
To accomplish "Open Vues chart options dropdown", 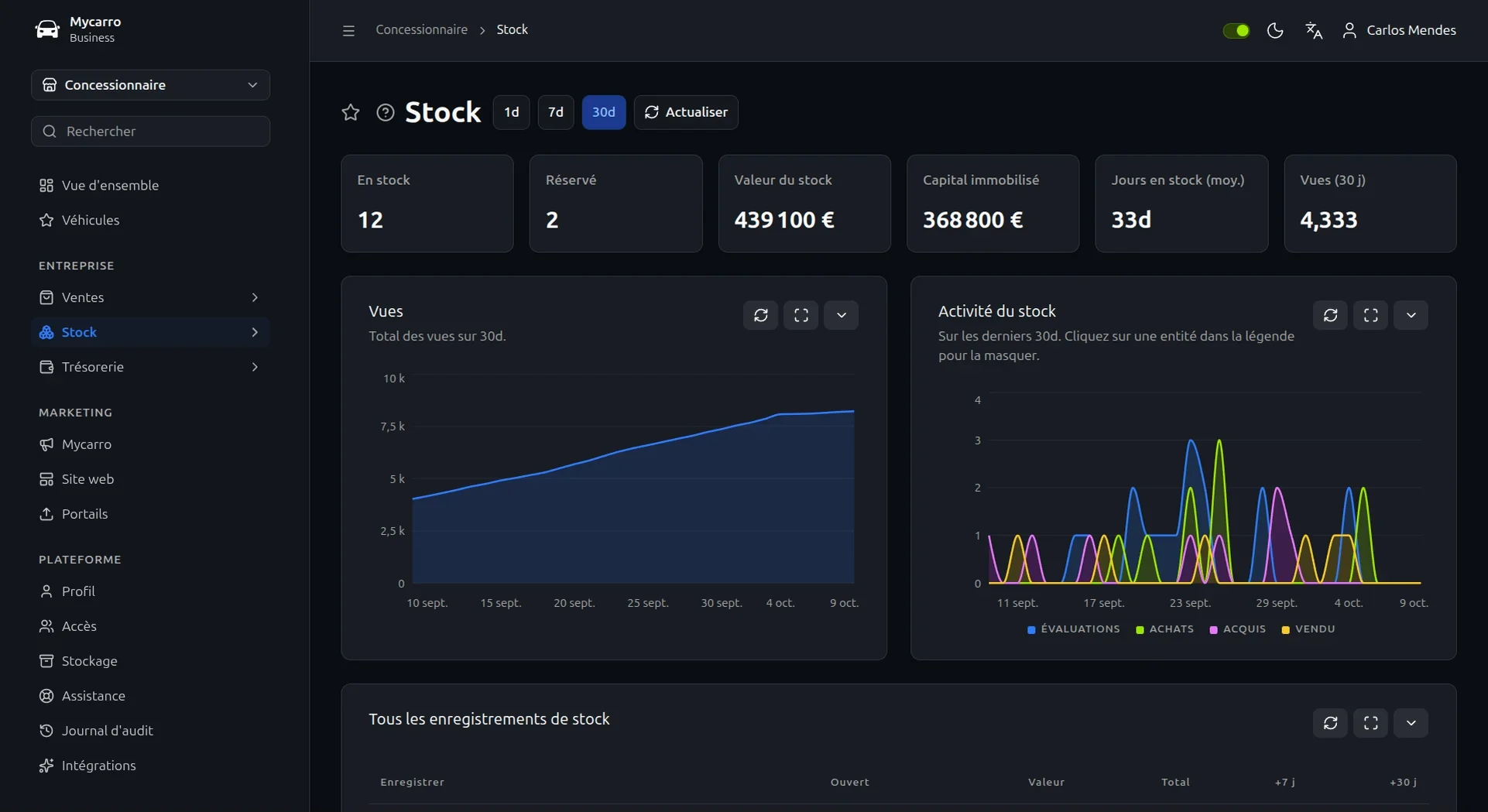I will pos(842,315).
